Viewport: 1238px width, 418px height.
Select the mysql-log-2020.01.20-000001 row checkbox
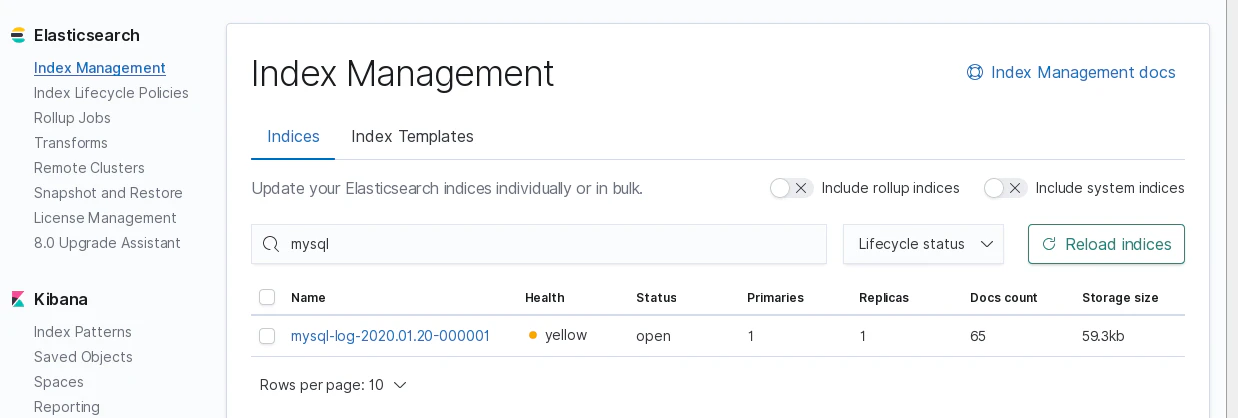[267, 336]
